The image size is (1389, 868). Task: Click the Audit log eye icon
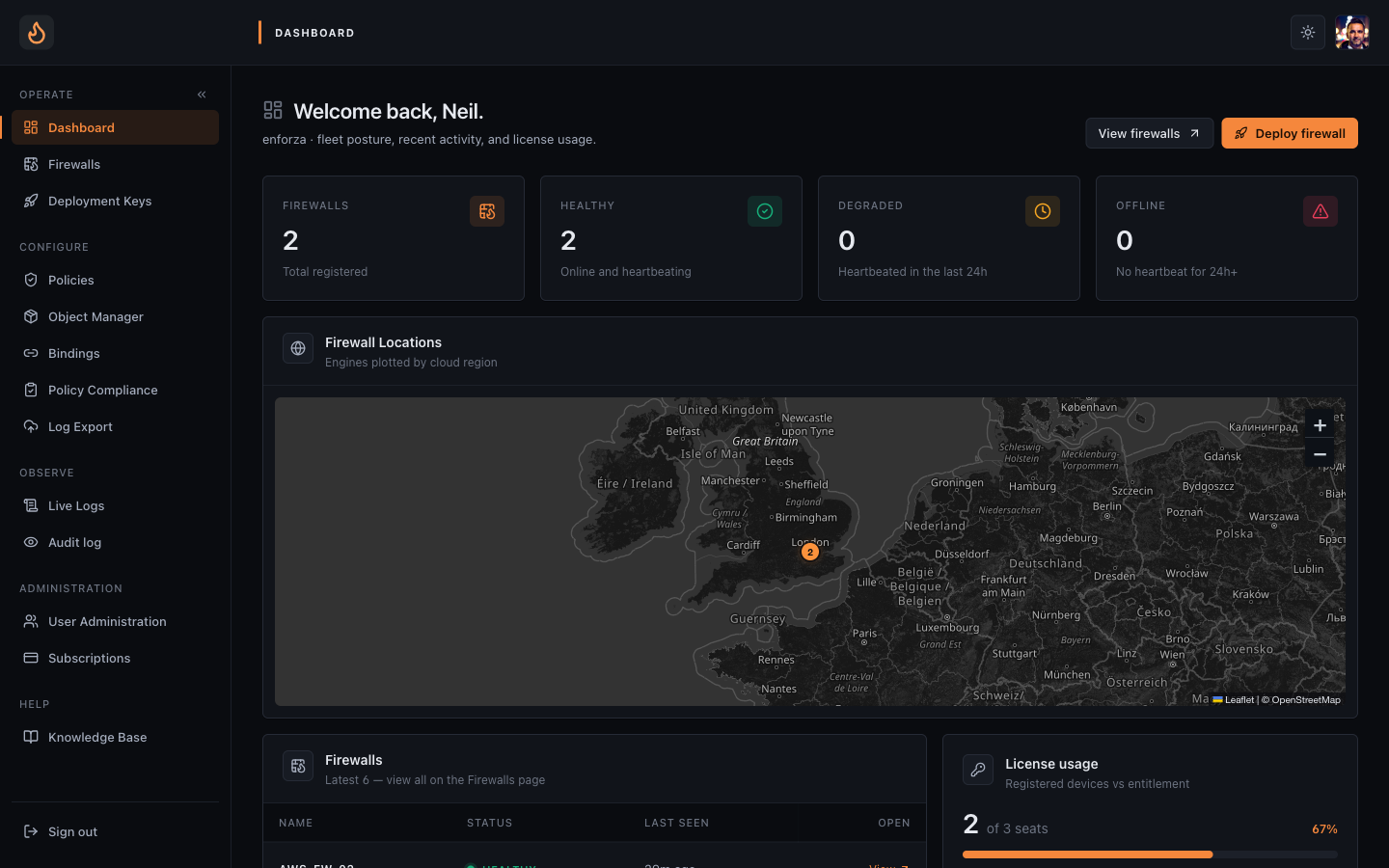pyautogui.click(x=31, y=542)
